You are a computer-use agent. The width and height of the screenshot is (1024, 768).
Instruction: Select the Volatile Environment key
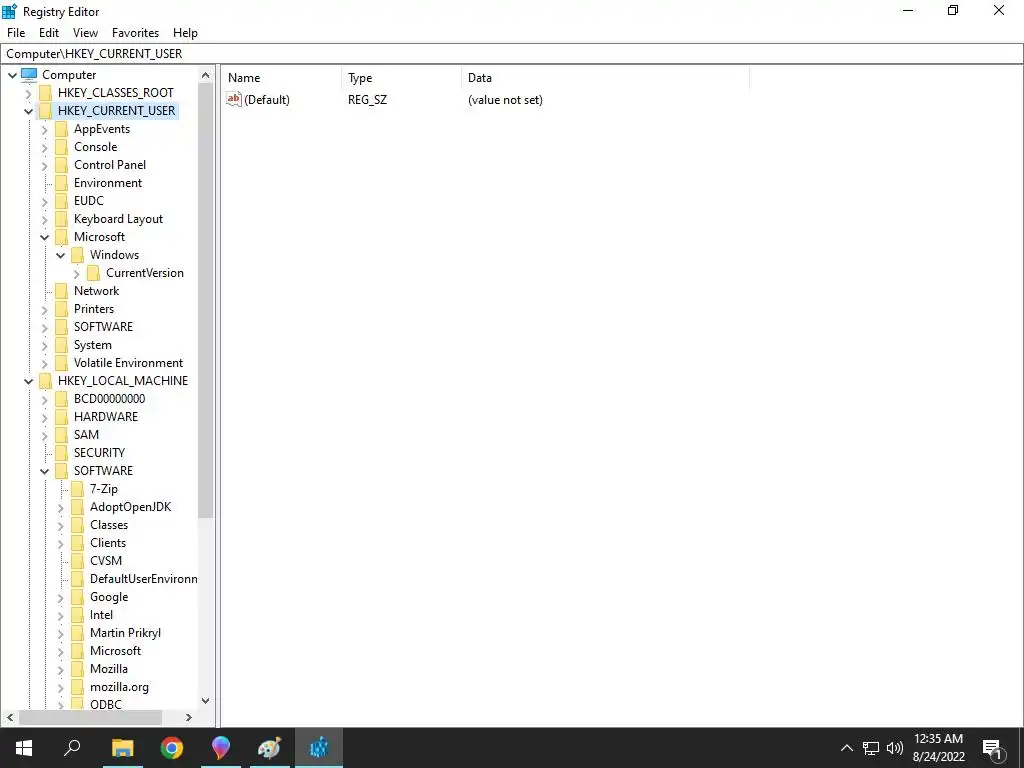128,363
